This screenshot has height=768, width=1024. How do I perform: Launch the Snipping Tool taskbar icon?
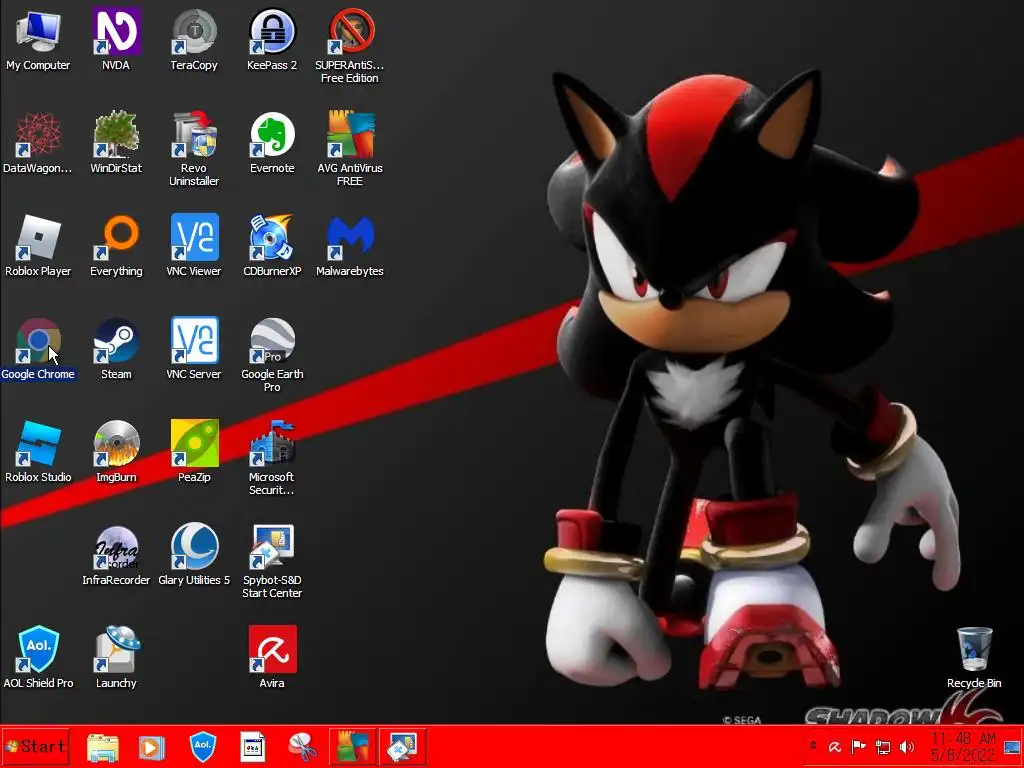point(302,747)
